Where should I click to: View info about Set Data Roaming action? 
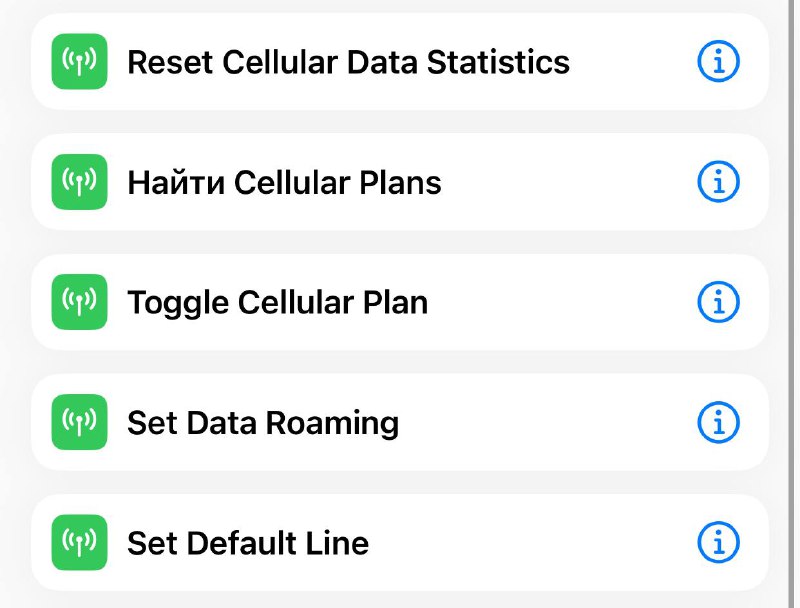click(x=718, y=422)
